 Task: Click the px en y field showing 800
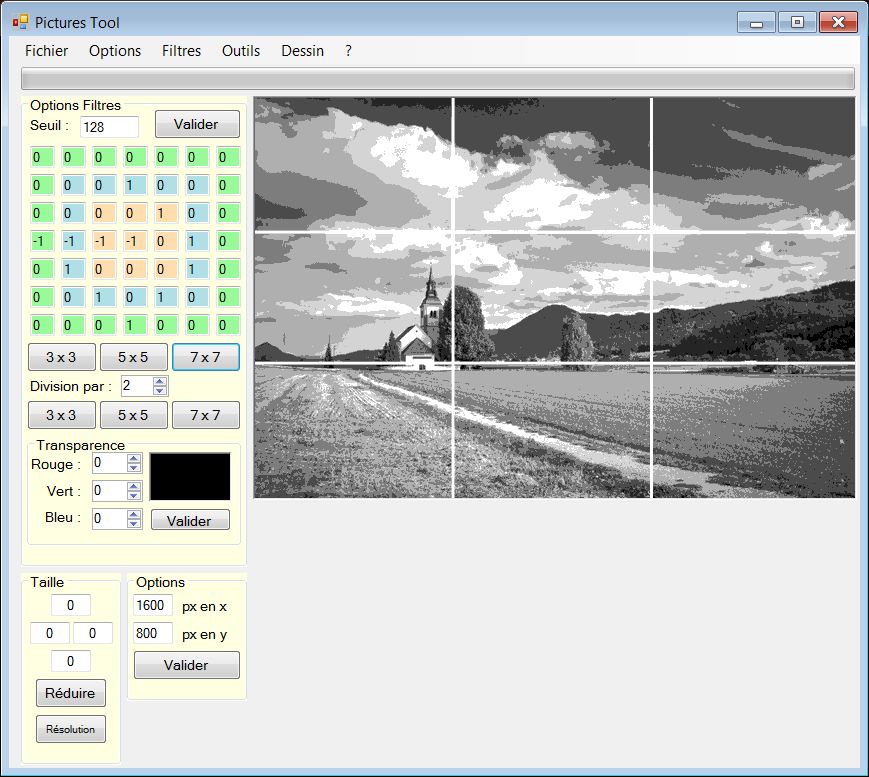pyautogui.click(x=152, y=633)
